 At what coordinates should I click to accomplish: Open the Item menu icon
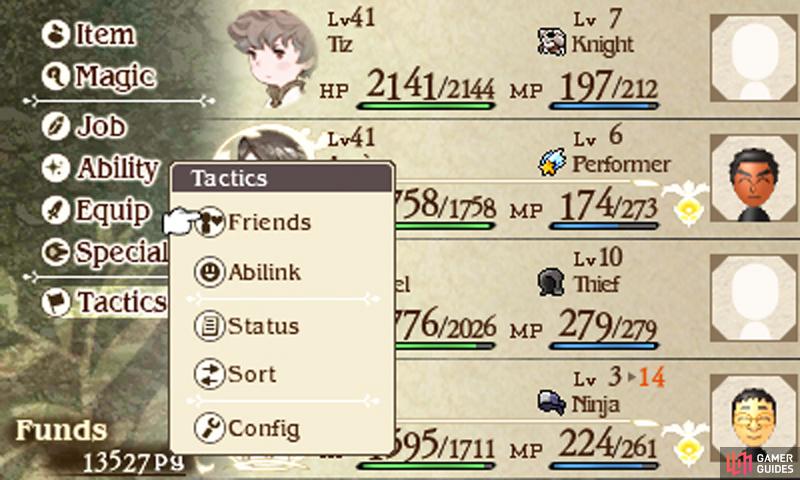(x=56, y=35)
